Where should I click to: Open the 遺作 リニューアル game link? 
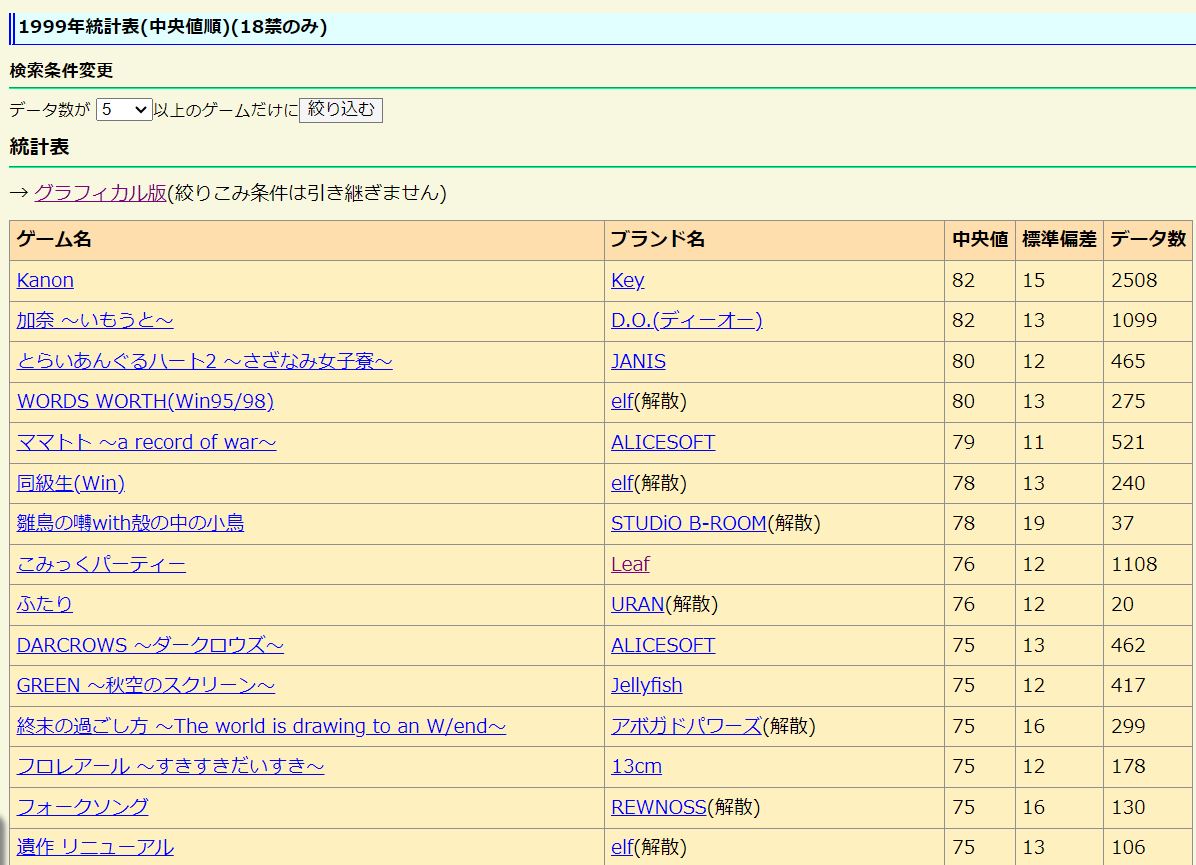(95, 847)
